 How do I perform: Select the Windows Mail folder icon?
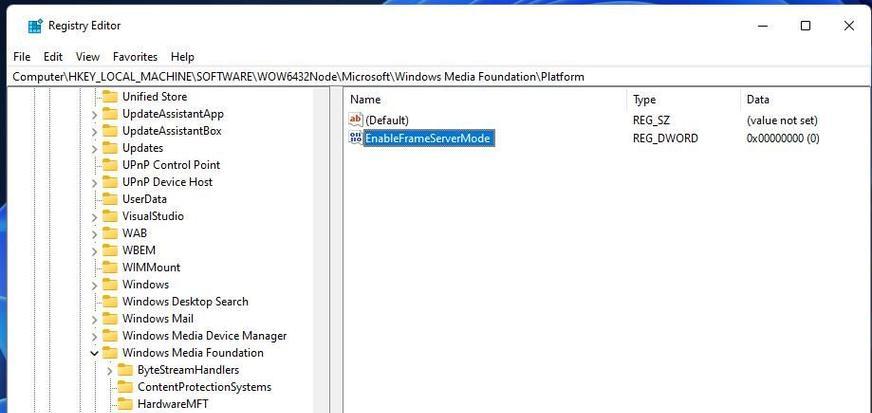(x=110, y=319)
